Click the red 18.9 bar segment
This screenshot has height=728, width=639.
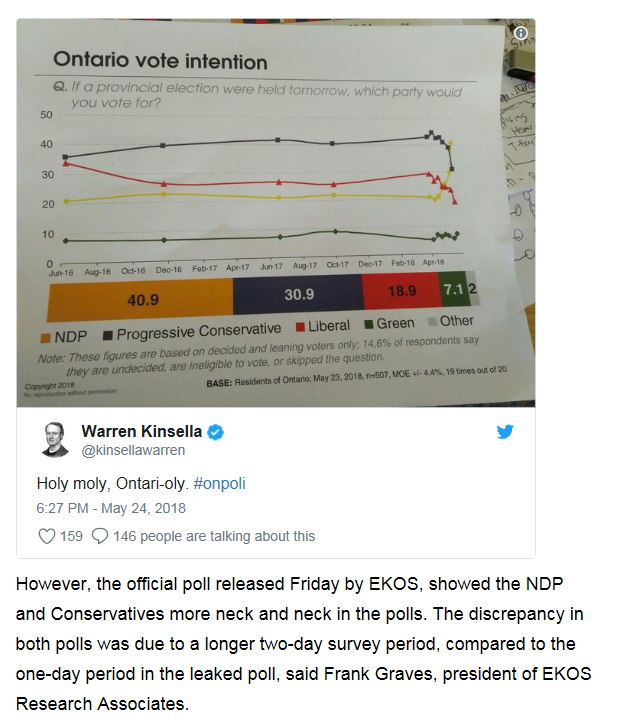click(x=400, y=290)
